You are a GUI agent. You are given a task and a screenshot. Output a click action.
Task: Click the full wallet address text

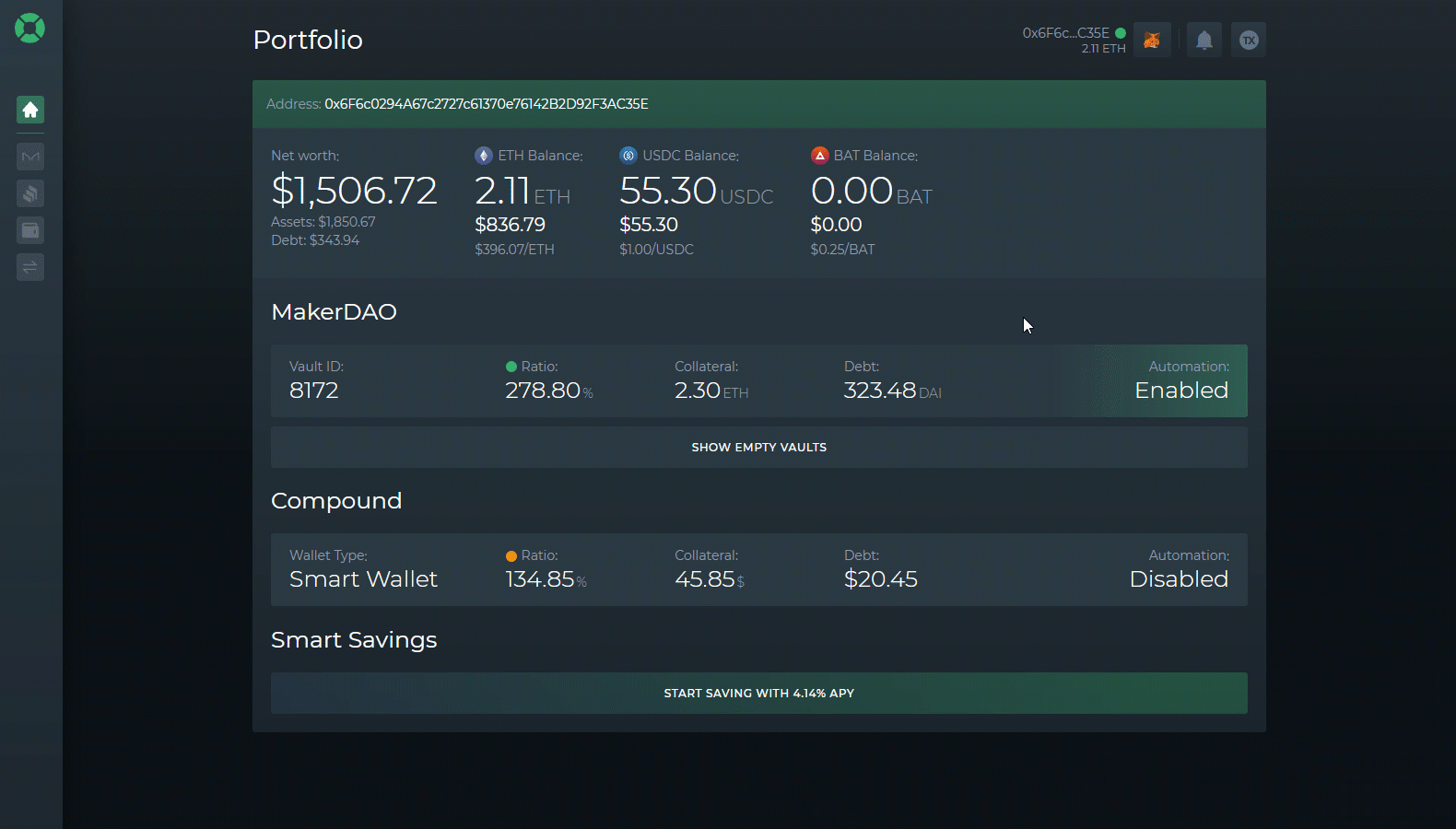pos(487,104)
